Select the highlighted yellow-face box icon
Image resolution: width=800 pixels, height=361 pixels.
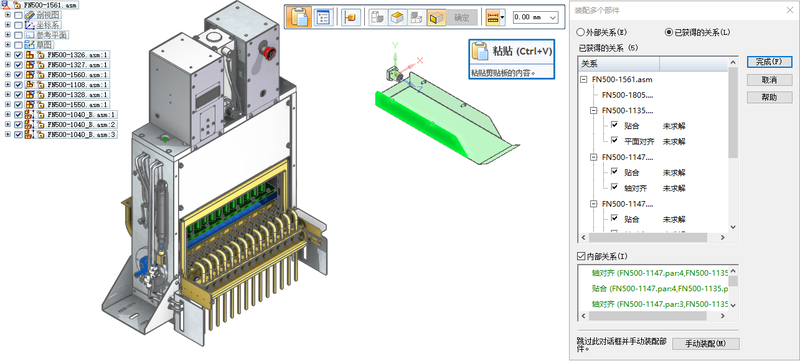[436, 17]
